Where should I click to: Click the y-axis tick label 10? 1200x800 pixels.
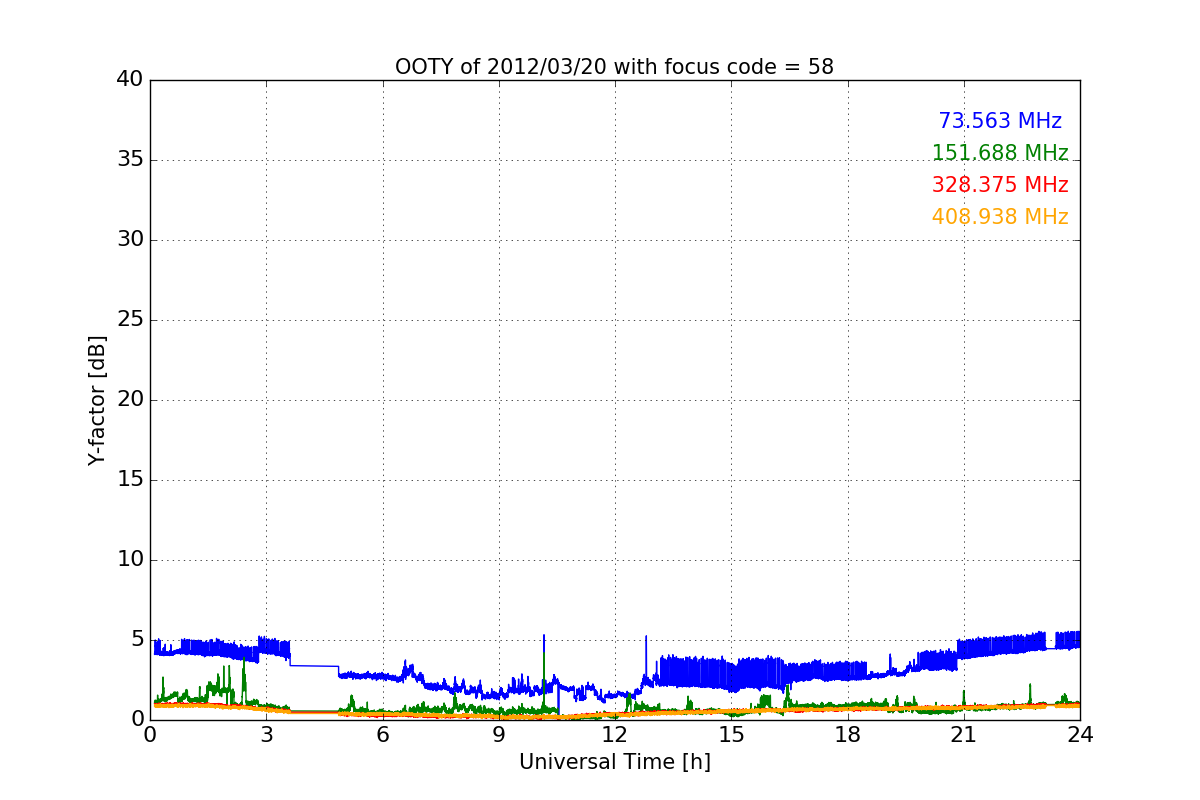click(130, 560)
